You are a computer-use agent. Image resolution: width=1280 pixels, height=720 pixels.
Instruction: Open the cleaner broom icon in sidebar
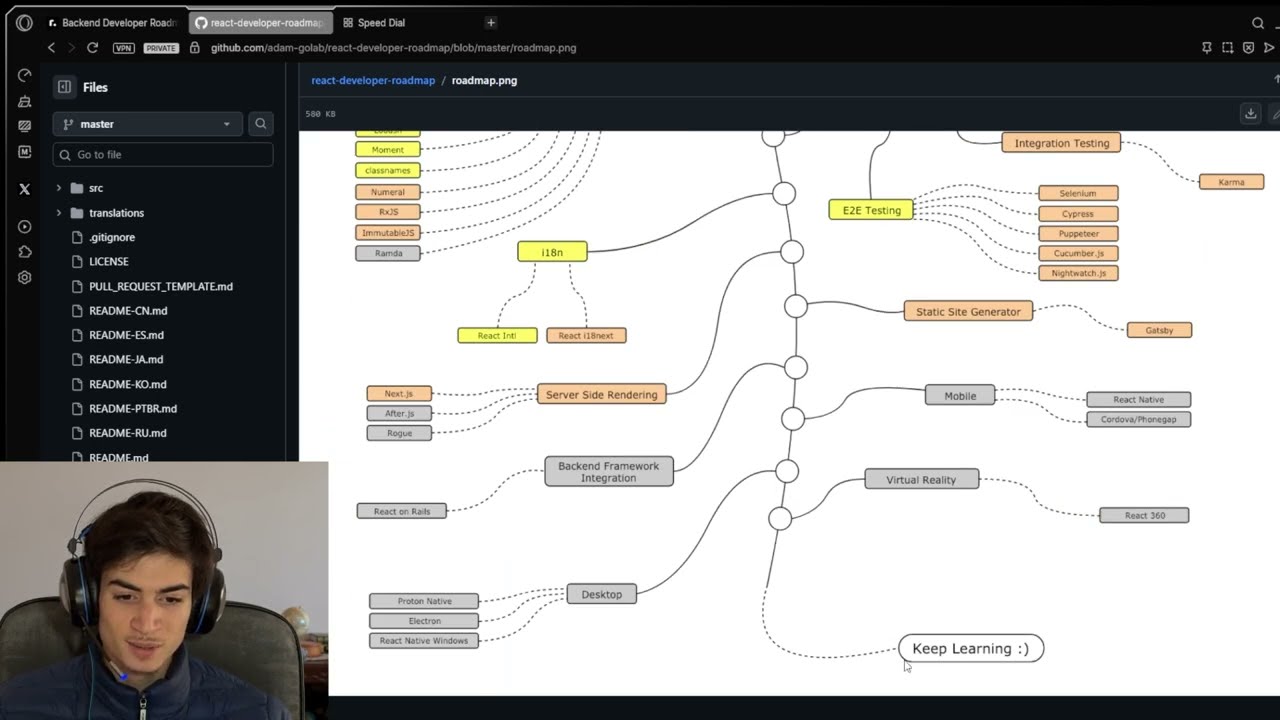[x=25, y=101]
